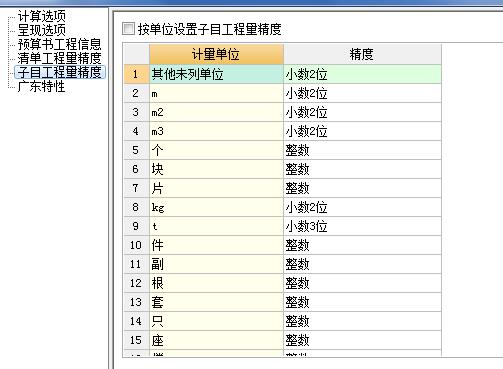The image size is (503, 369).
Task: Click precision cell for 其他未列单位
Action: coord(362,74)
